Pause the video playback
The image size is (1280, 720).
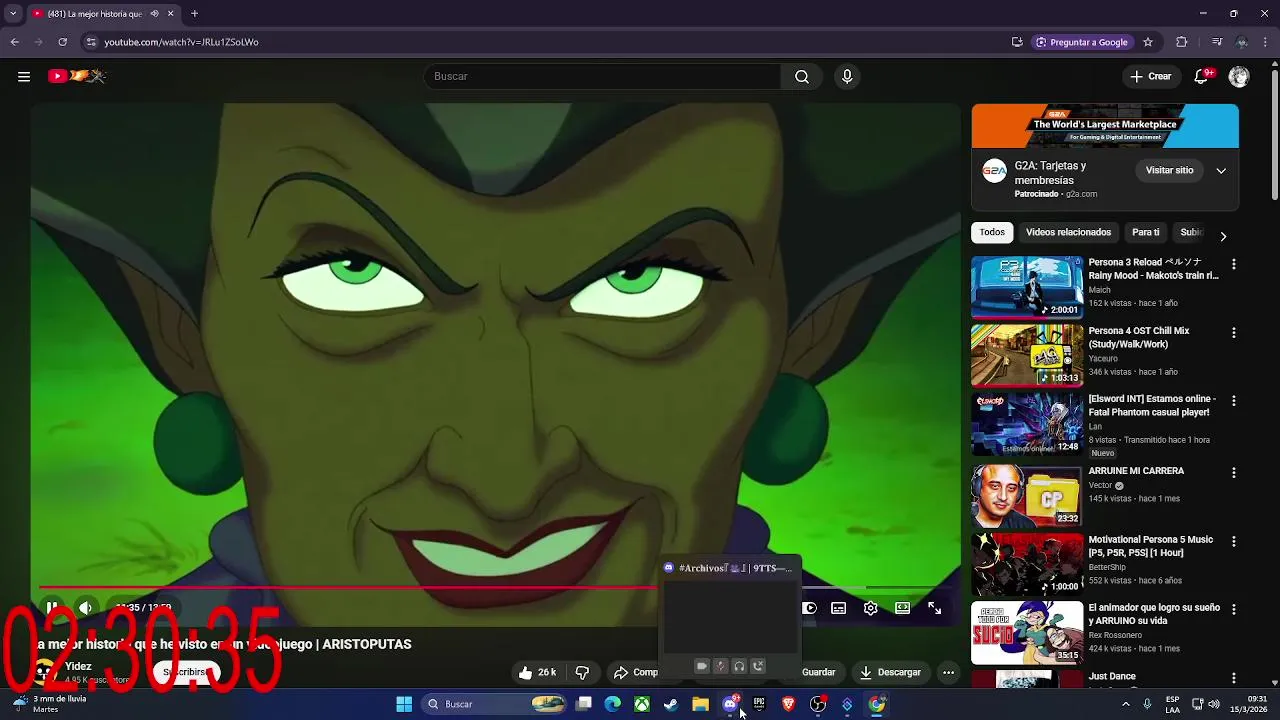pyautogui.click(x=52, y=607)
